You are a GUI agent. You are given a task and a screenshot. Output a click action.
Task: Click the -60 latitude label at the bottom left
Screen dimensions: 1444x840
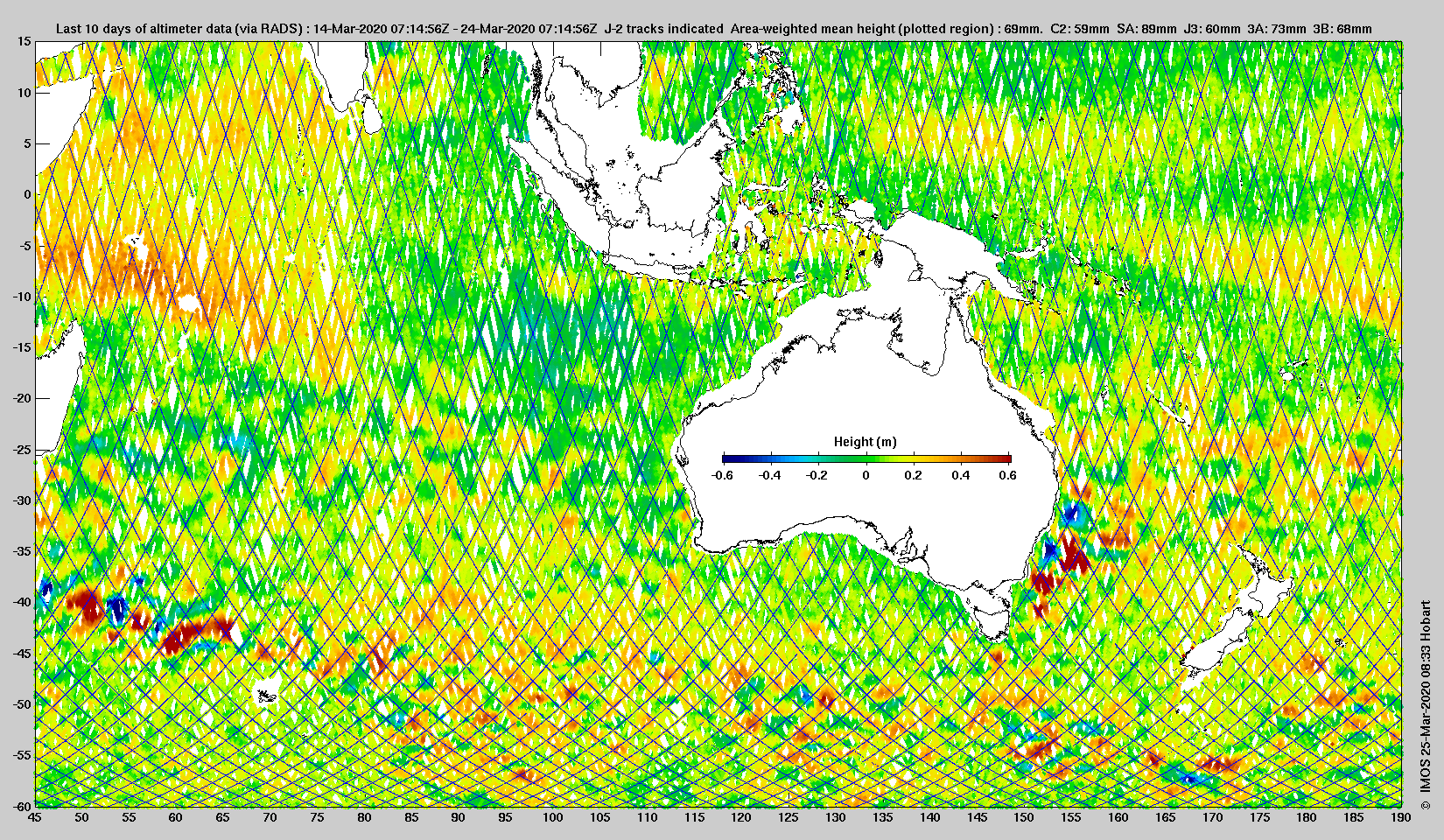(21, 805)
